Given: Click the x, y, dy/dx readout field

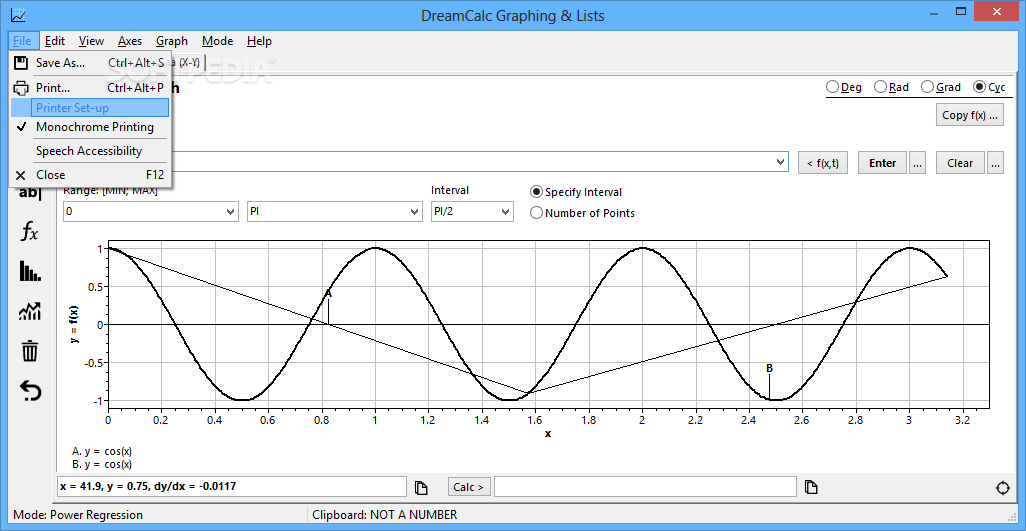Looking at the screenshot, I should (x=232, y=487).
